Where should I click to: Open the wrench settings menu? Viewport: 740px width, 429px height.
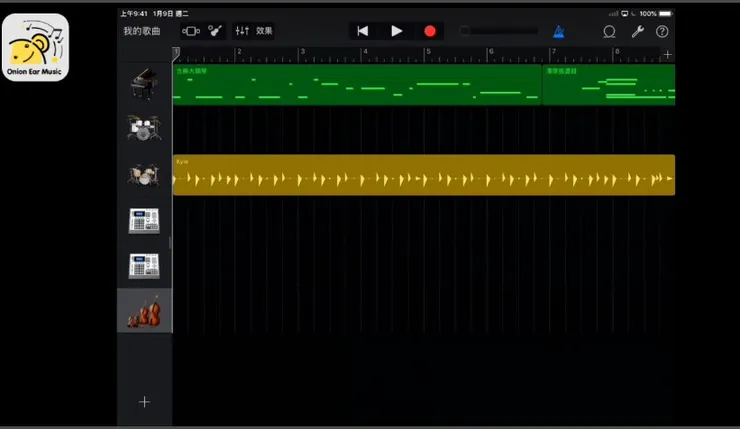pyautogui.click(x=636, y=31)
